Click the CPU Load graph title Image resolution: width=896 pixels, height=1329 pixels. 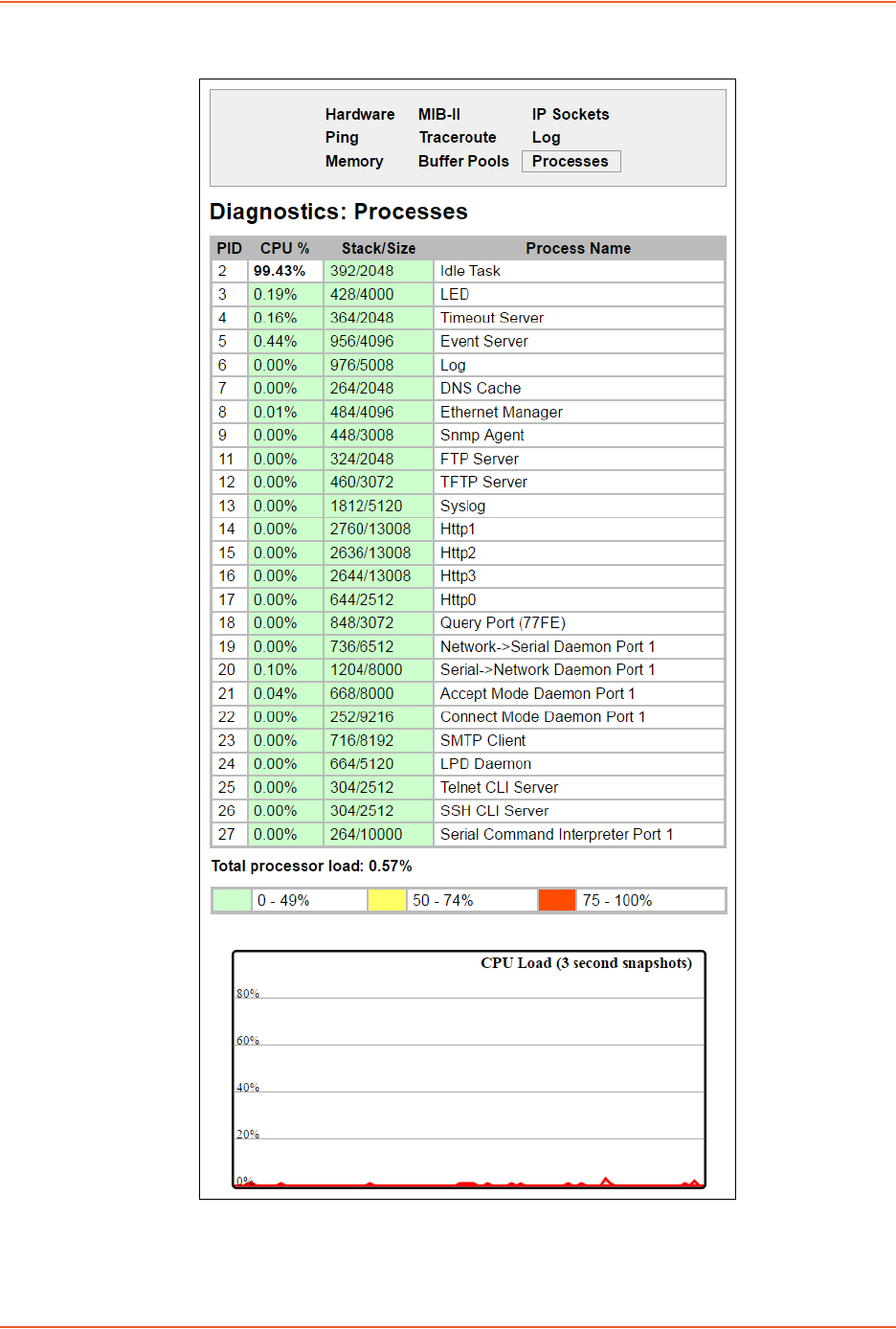(586, 963)
